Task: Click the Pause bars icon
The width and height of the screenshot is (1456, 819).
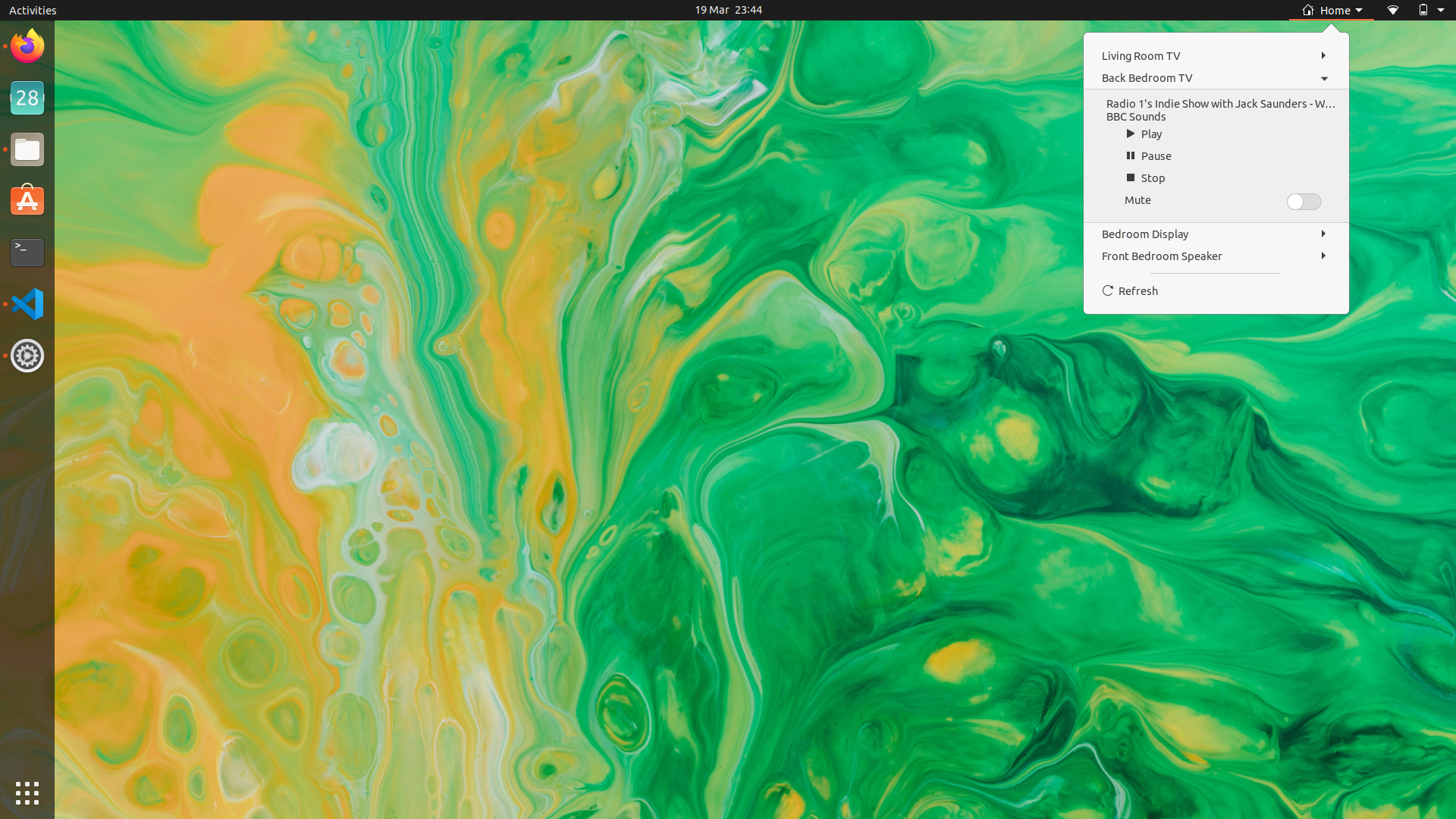Action: coord(1130,155)
